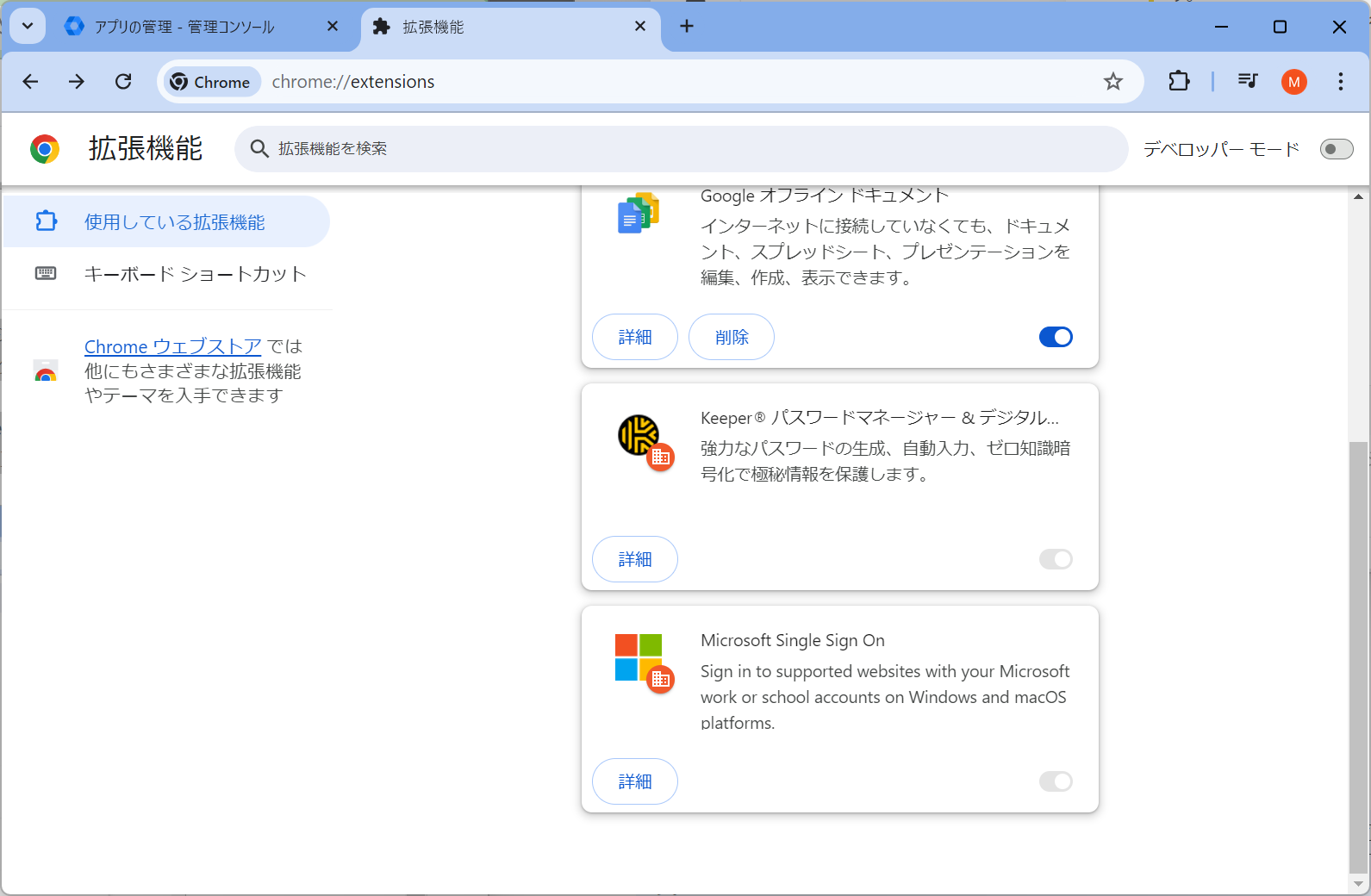Click the Google オフライン ドキュメント title text
The width and height of the screenshot is (1371, 896).
click(825, 196)
